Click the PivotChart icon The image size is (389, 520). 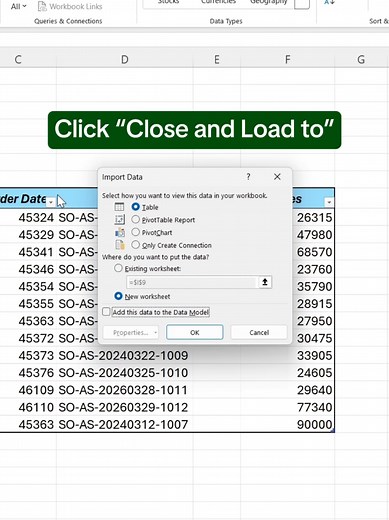click(x=119, y=232)
